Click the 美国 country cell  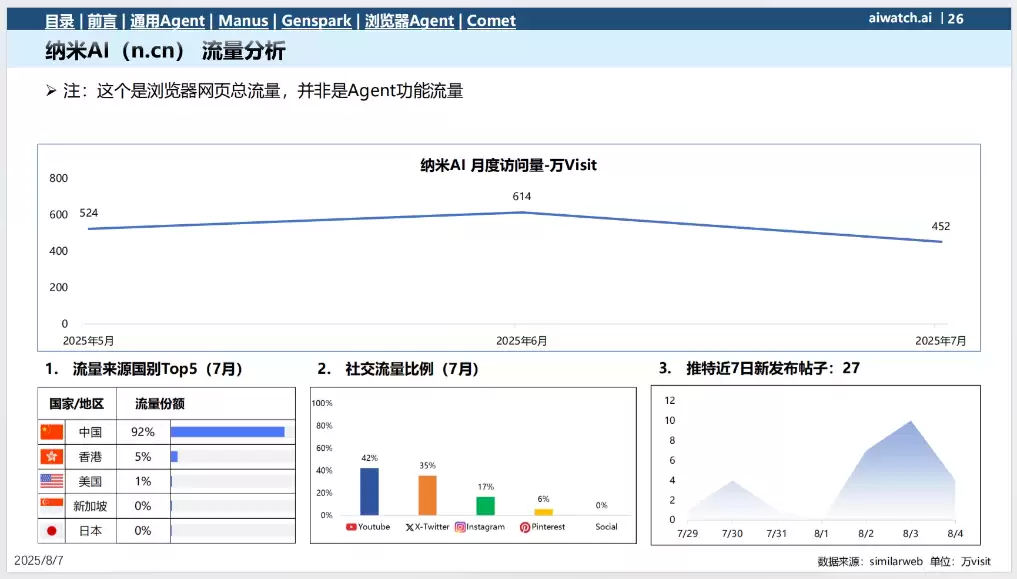[x=90, y=481]
